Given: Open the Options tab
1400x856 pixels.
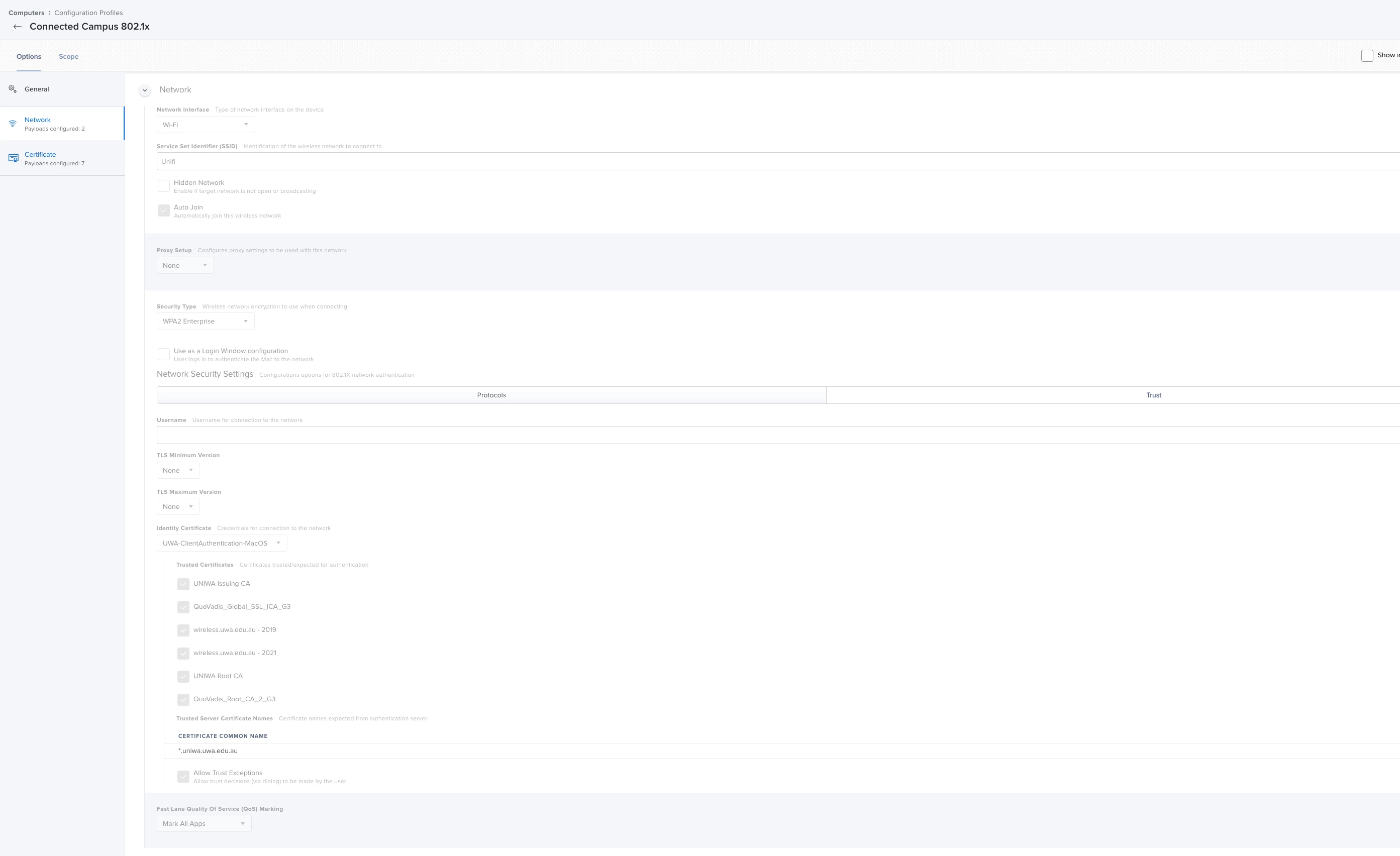Looking at the screenshot, I should [x=29, y=57].
